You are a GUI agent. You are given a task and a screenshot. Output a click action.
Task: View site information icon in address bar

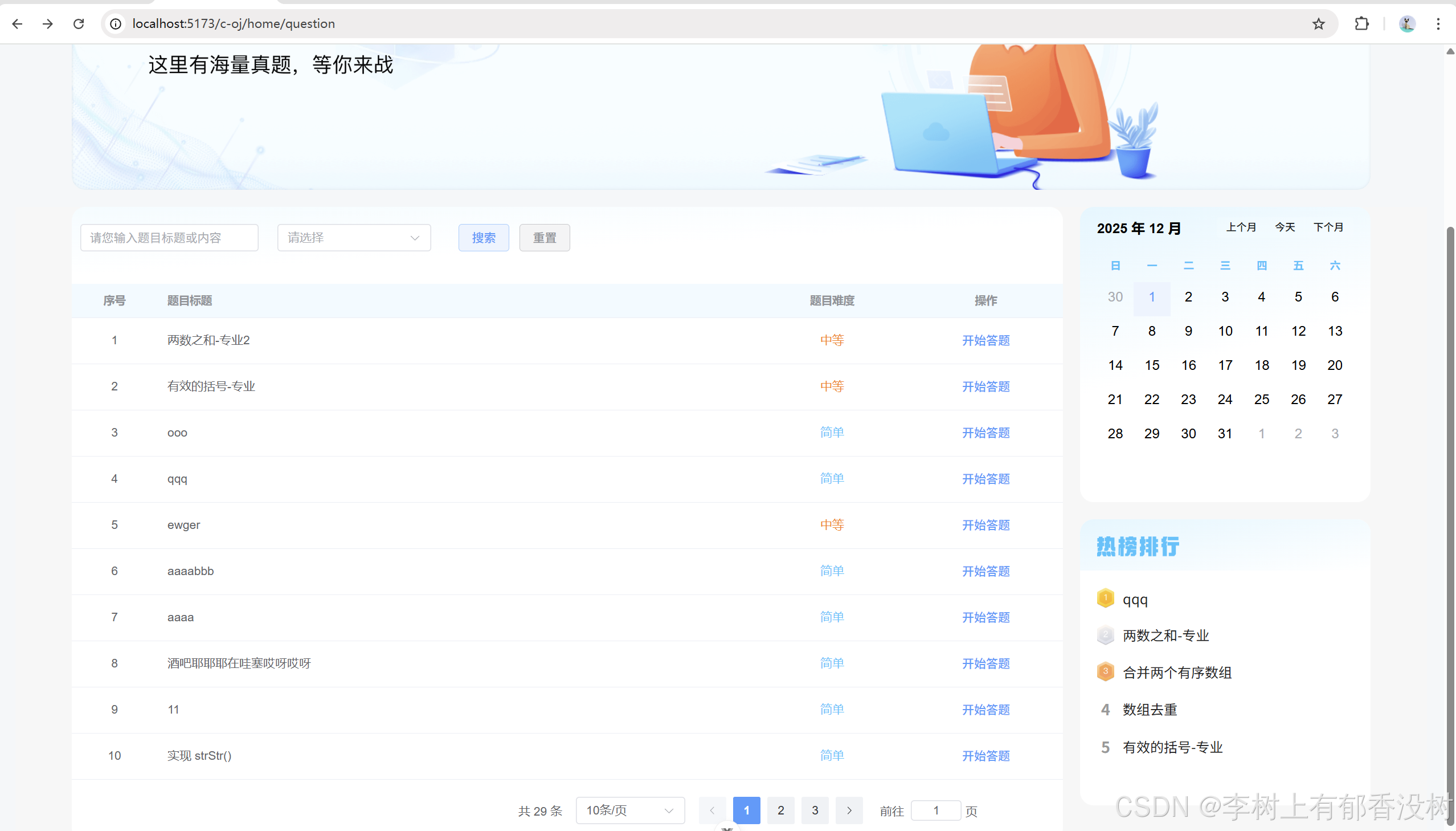[x=116, y=23]
